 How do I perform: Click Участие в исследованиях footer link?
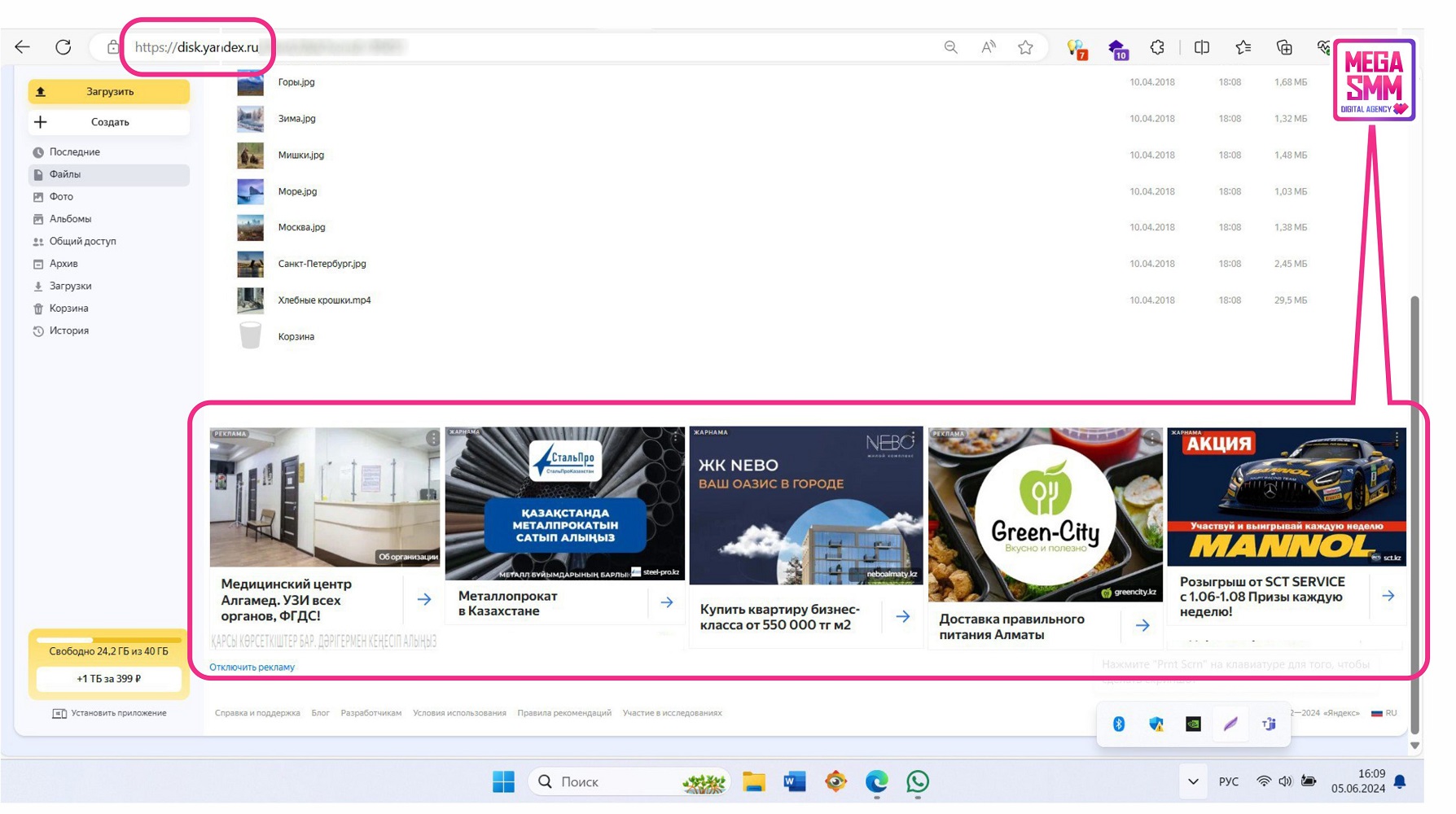click(x=673, y=714)
